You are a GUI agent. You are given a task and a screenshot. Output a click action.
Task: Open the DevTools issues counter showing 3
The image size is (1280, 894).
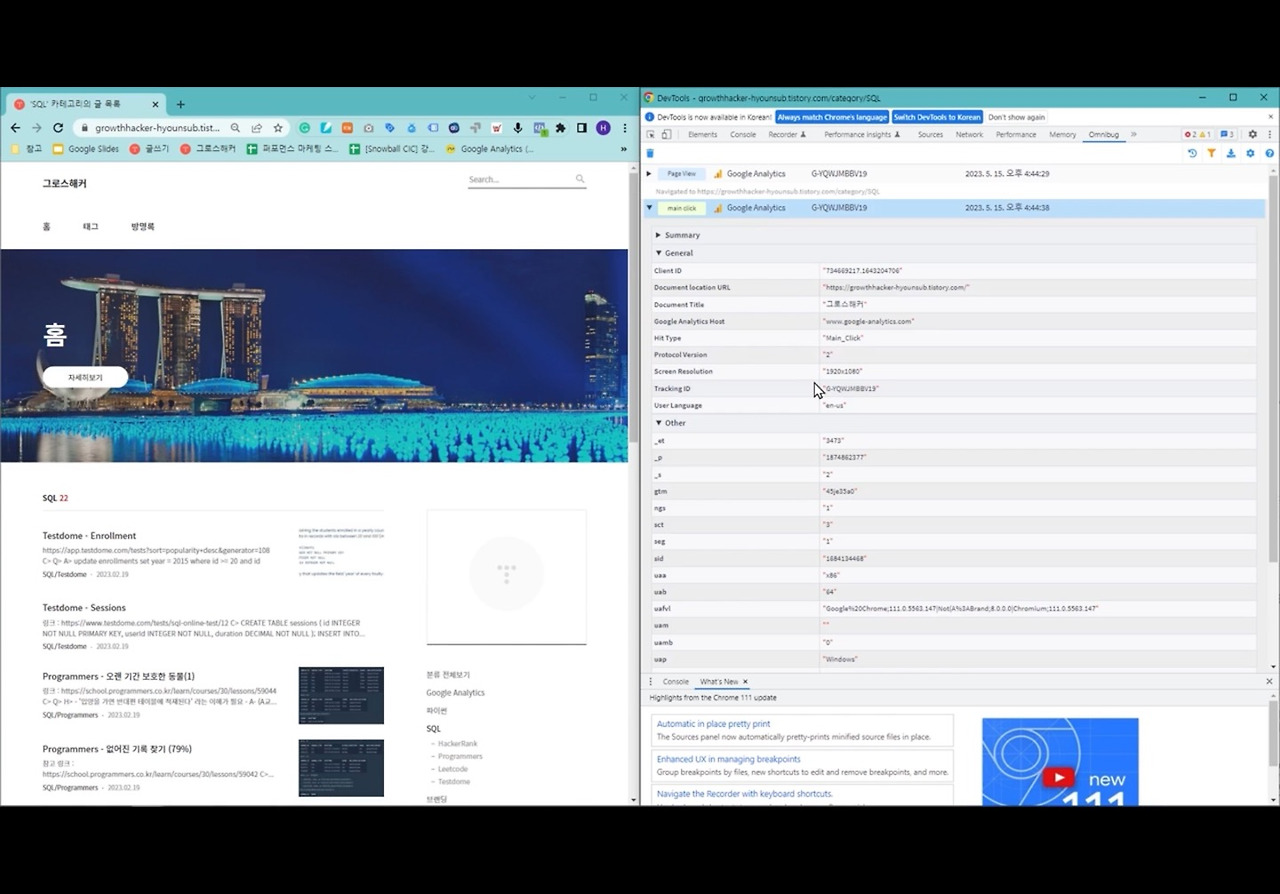[x=1227, y=134]
